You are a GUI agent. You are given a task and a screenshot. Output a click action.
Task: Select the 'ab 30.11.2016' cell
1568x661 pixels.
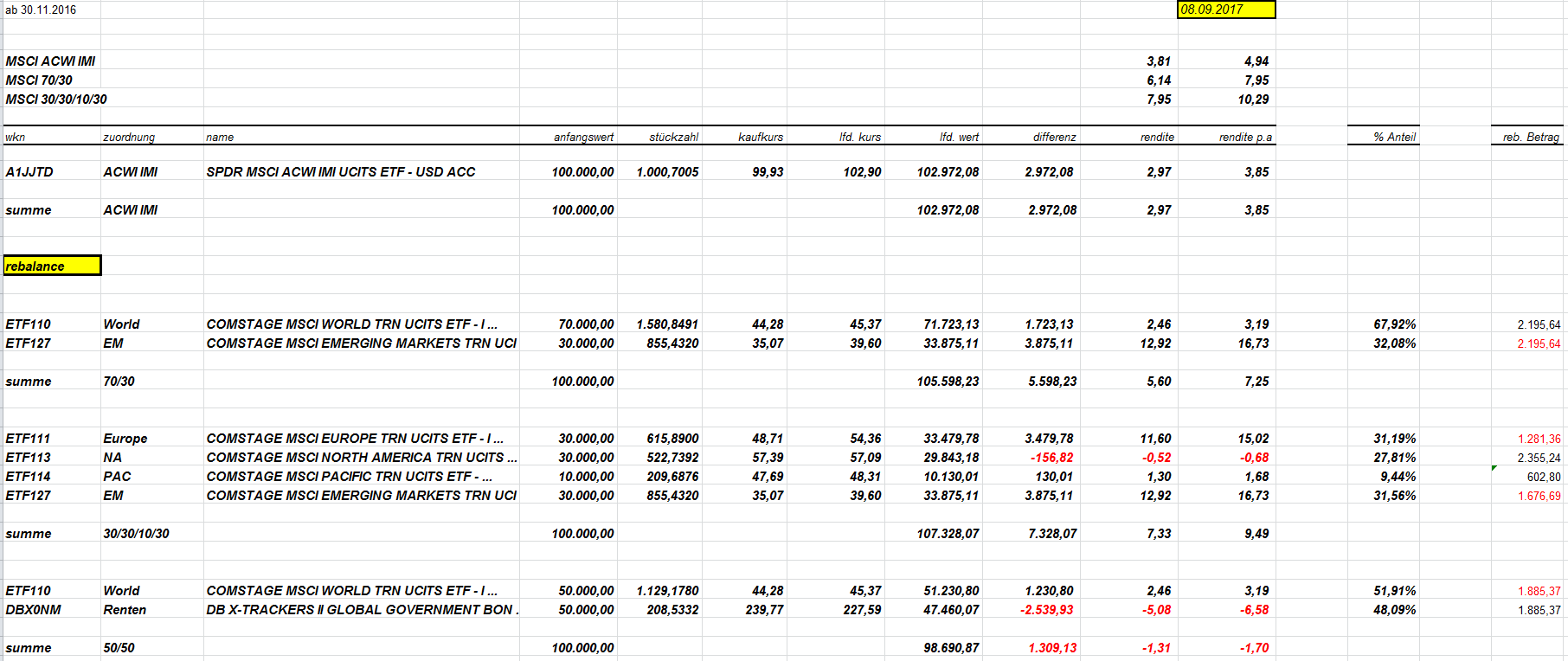[x=52, y=10]
